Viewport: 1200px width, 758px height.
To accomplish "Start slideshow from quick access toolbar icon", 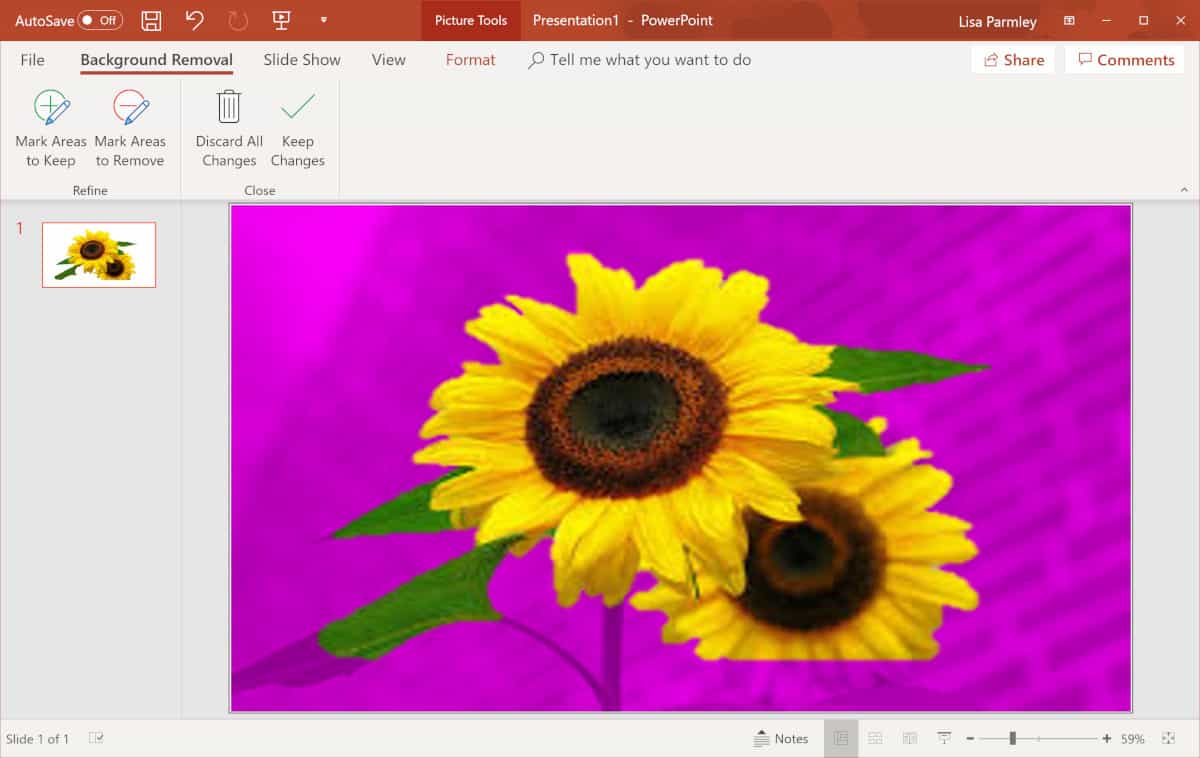I will 281,19.
